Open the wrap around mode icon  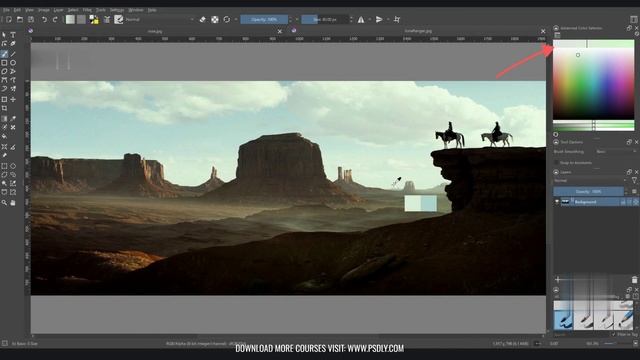397,20
